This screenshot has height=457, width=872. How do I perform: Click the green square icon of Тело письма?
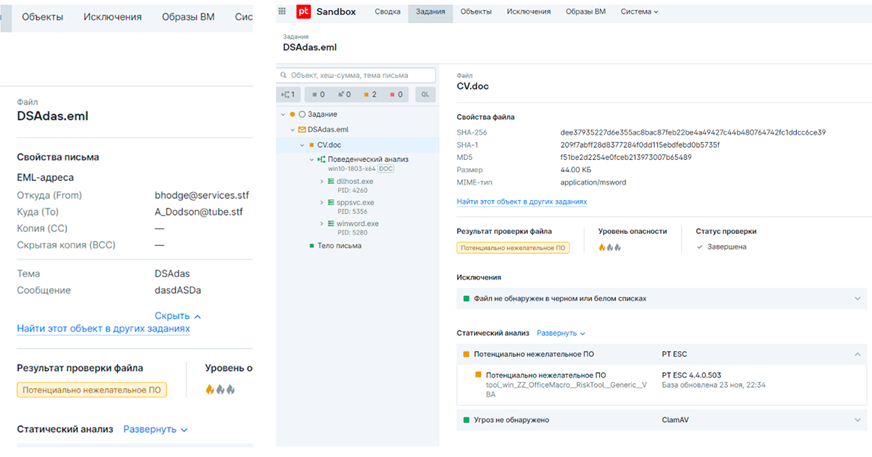[x=311, y=245]
